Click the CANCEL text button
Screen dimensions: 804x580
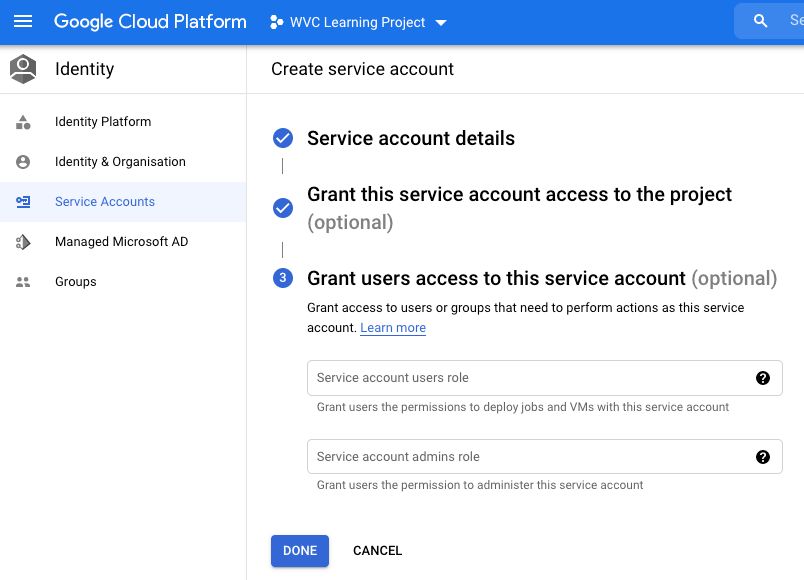pyautogui.click(x=377, y=550)
